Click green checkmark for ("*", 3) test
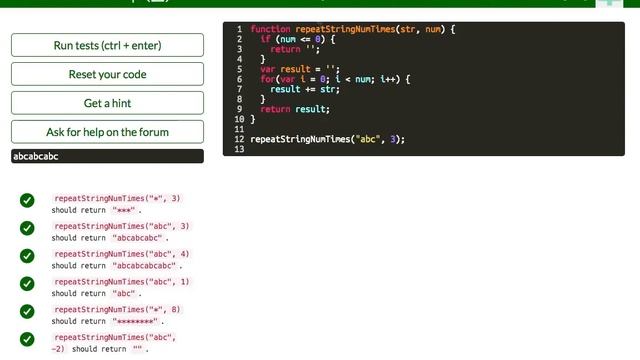Screen dimensions: 640x360 click(x=27, y=200)
